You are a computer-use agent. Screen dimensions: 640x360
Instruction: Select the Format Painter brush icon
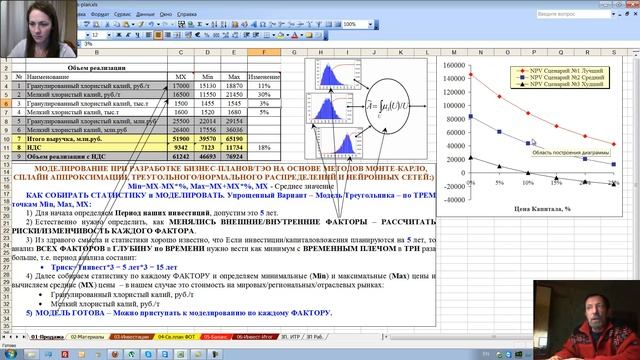pos(141,24)
